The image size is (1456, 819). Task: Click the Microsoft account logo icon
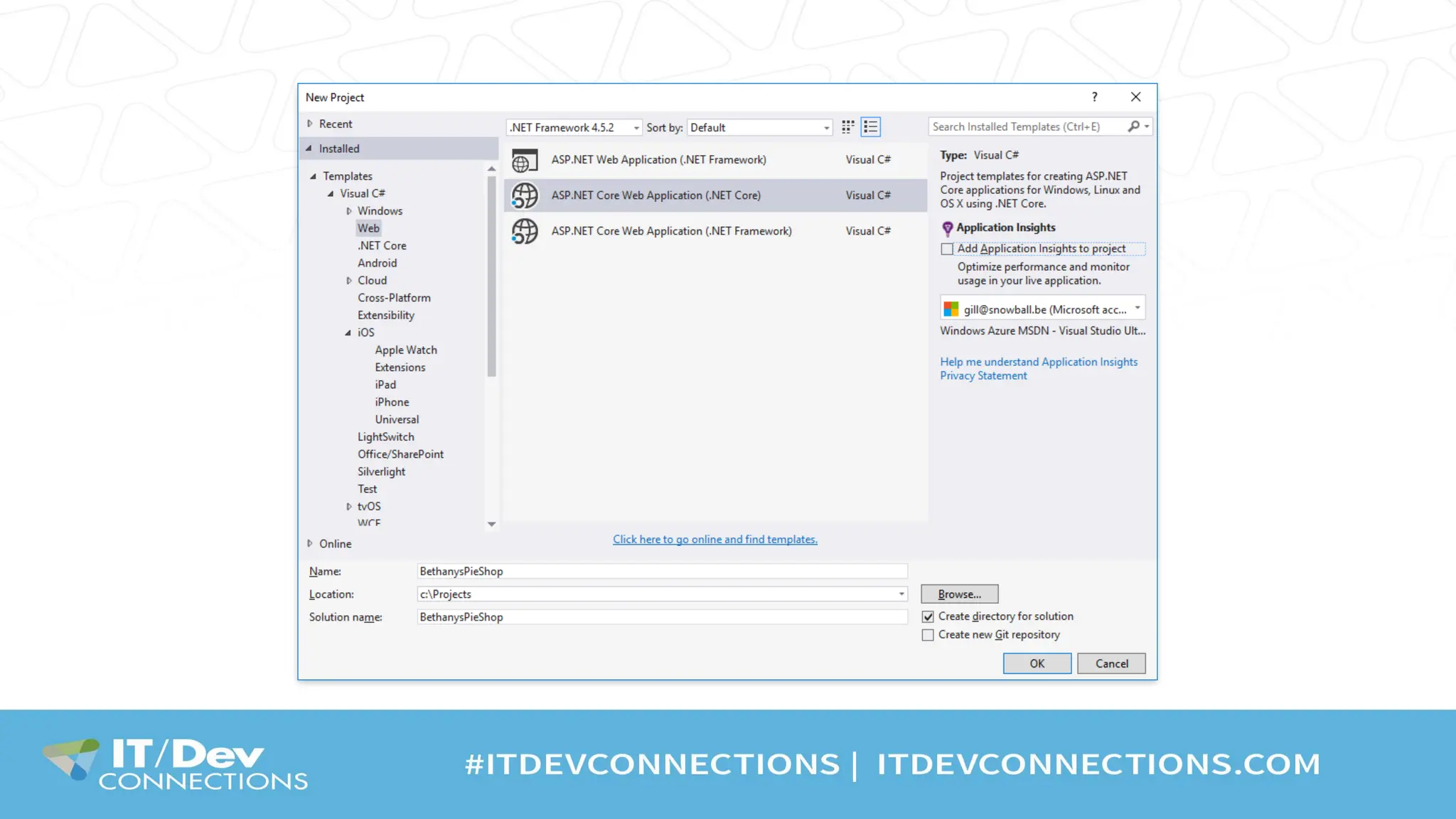coord(951,309)
